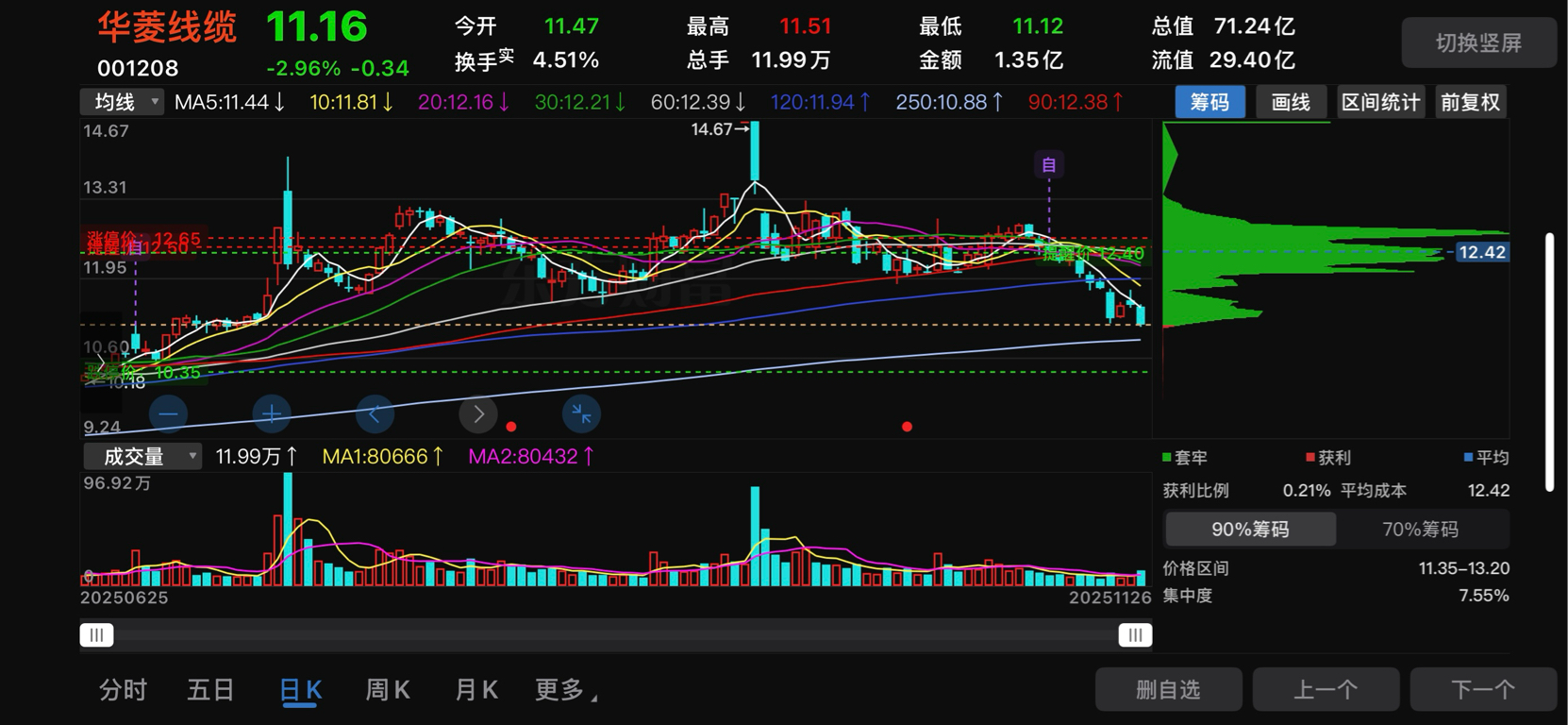The height and width of the screenshot is (725, 1568).
Task: Tap the magenta 20:12.16 moving average value
Action: click(464, 102)
